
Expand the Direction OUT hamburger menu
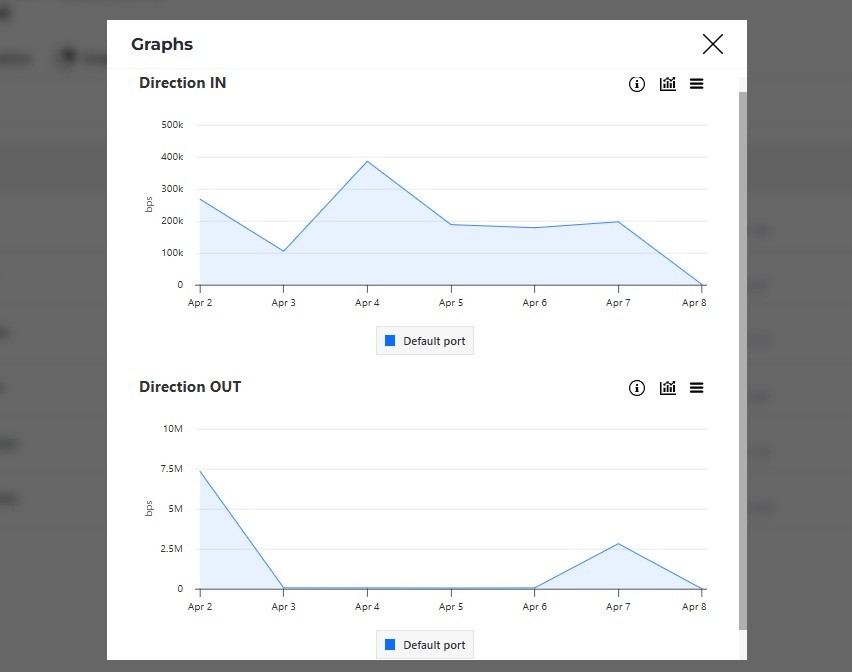click(697, 388)
